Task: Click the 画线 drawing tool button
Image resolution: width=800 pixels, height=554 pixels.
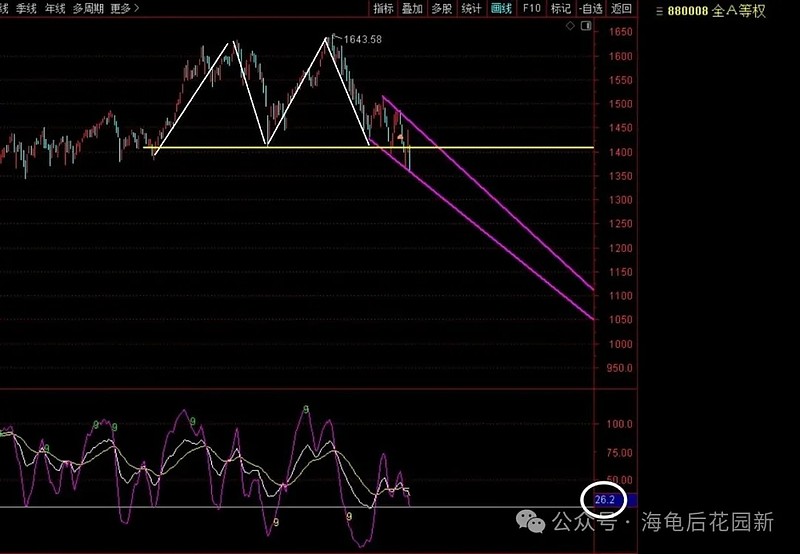Action: pyautogui.click(x=501, y=8)
